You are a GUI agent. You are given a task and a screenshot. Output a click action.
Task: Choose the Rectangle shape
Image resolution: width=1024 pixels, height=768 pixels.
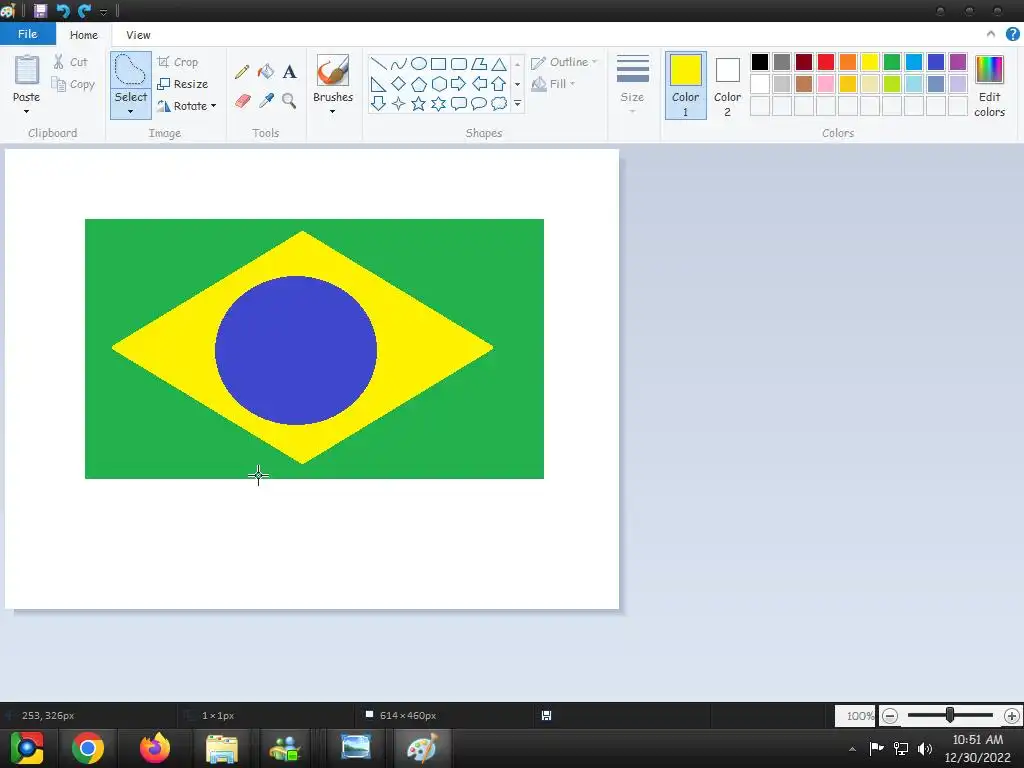click(439, 64)
